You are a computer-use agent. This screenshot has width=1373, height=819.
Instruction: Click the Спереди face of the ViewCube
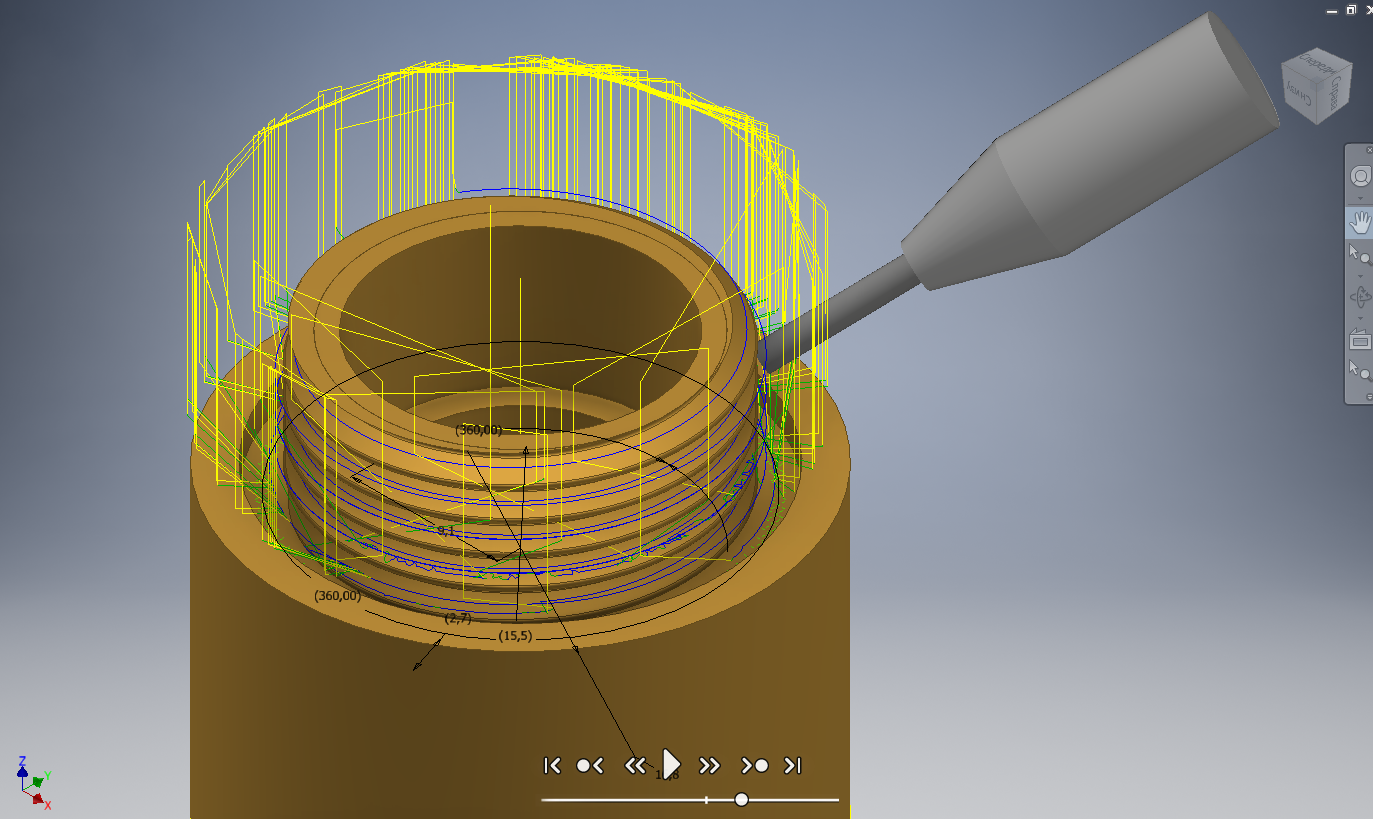coord(1317,63)
